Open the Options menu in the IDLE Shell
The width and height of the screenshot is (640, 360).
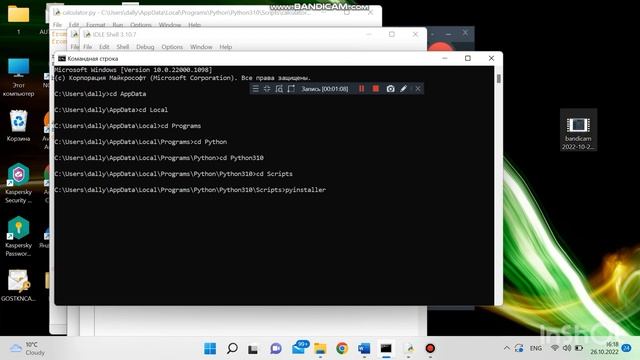click(x=172, y=47)
